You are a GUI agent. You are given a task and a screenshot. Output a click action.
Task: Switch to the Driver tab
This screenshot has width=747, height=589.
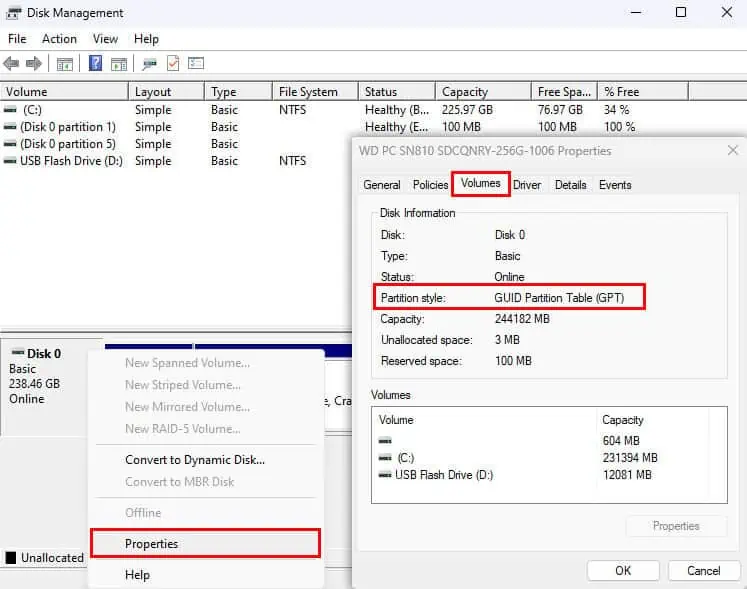(527, 185)
